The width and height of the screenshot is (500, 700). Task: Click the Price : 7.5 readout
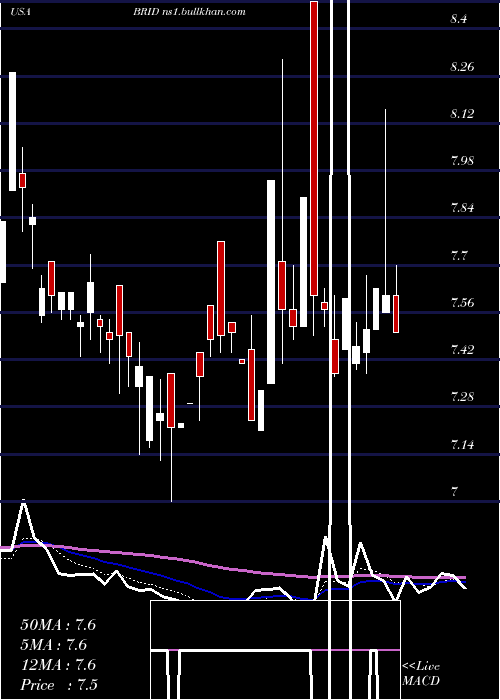pos(59,685)
